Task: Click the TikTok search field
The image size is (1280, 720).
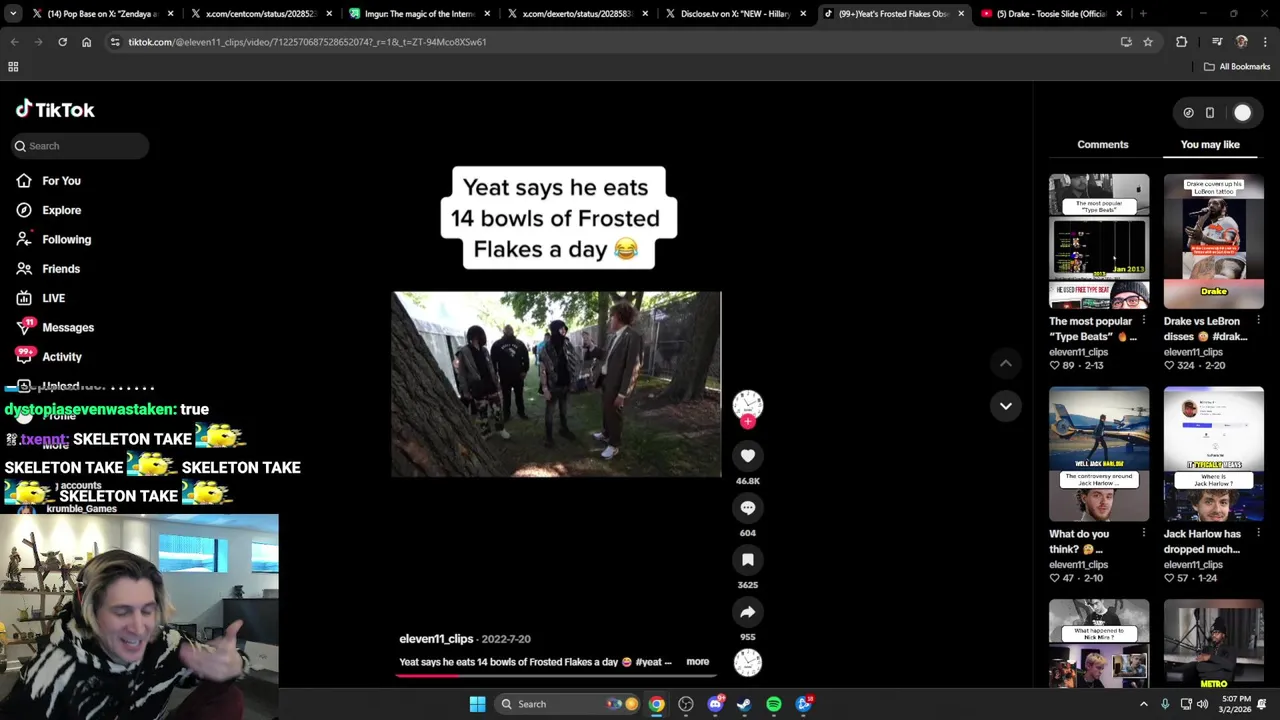Action: [80, 146]
